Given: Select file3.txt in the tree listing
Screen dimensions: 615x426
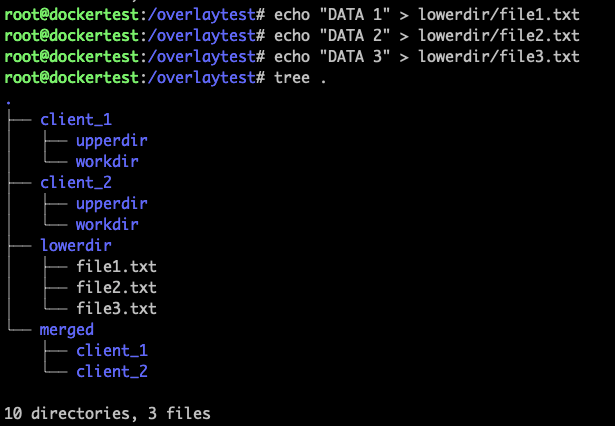Looking at the screenshot, I should pyautogui.click(x=116, y=309).
